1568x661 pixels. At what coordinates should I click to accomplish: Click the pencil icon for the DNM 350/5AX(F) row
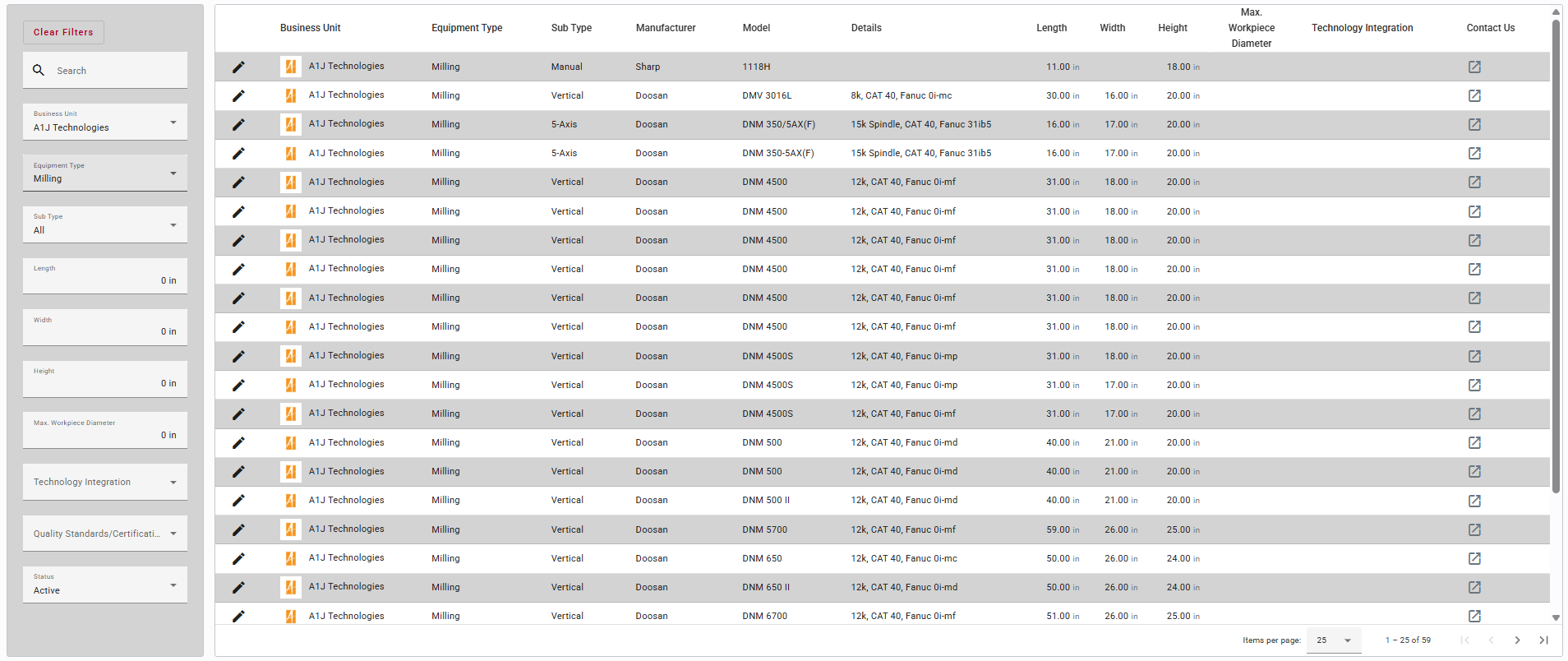[238, 125]
